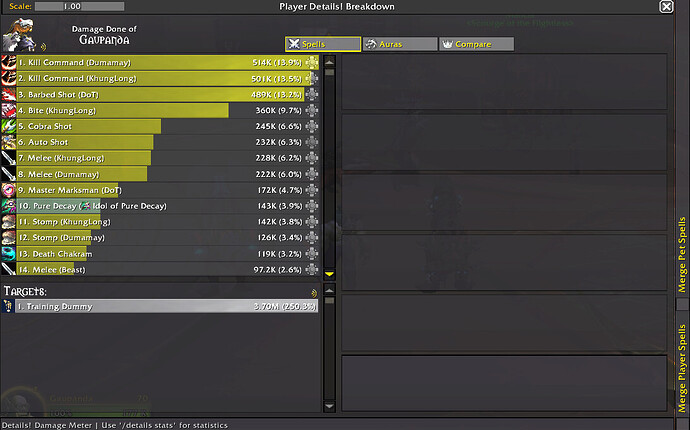The height and width of the screenshot is (430, 690).
Task: Expand the Bite (KhungLong) row plus icon
Action: pyautogui.click(x=313, y=111)
